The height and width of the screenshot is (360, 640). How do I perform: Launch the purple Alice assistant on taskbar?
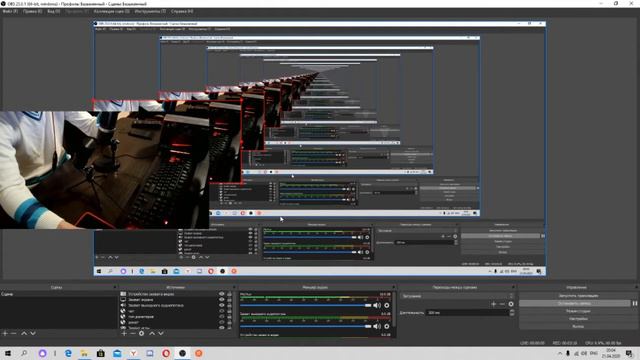(x=42, y=353)
